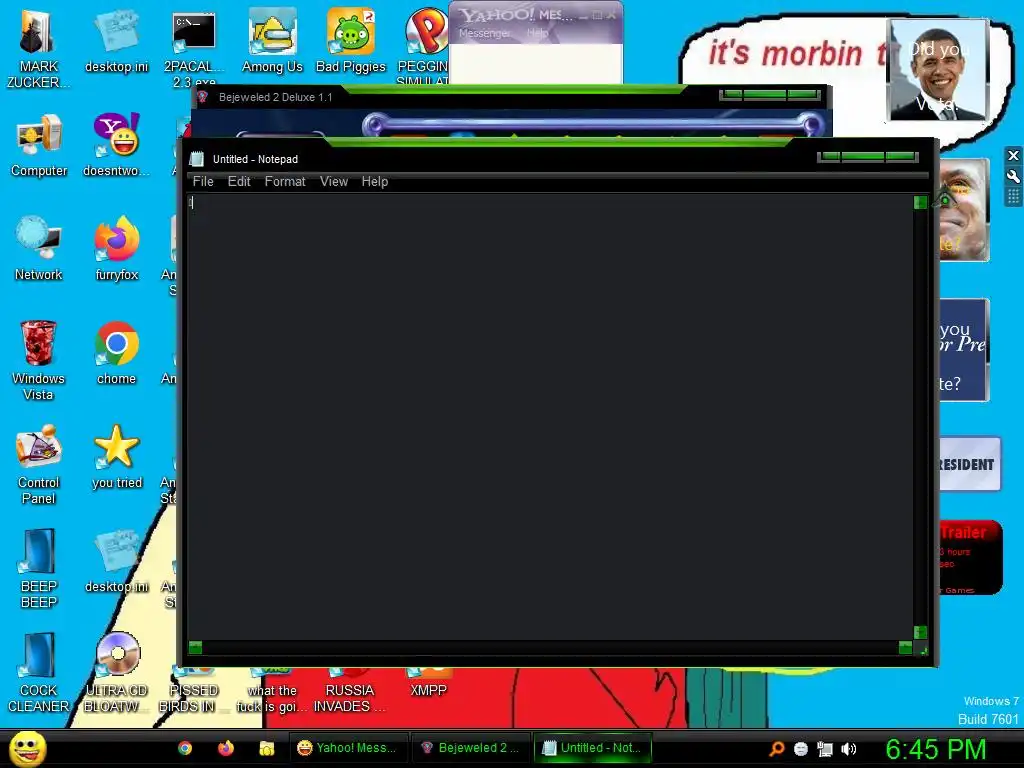Open the 2PACAL 2.3.exe desktop shortcut

[194, 49]
